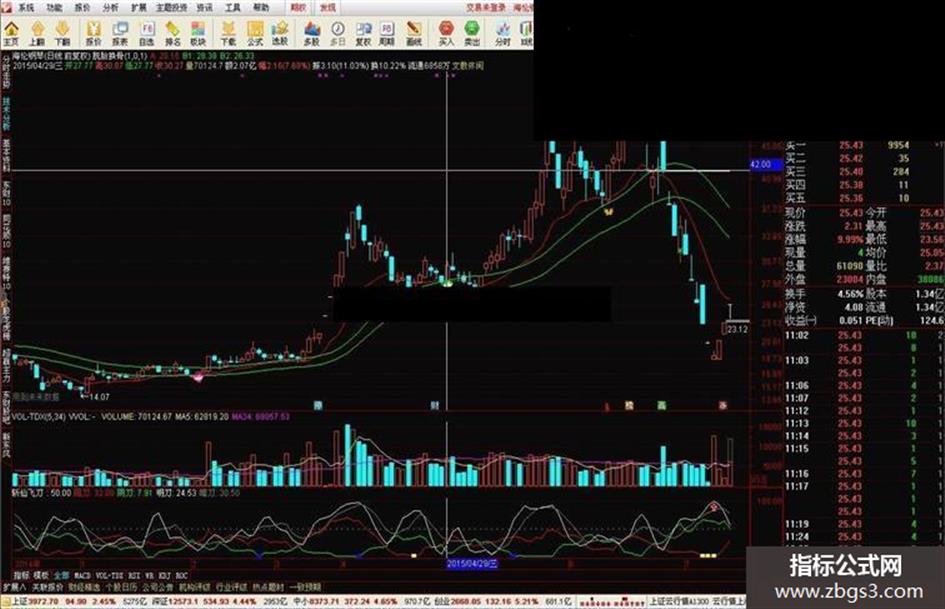945x609 pixels.
Task: Open the 分析 menu
Action: click(x=111, y=8)
